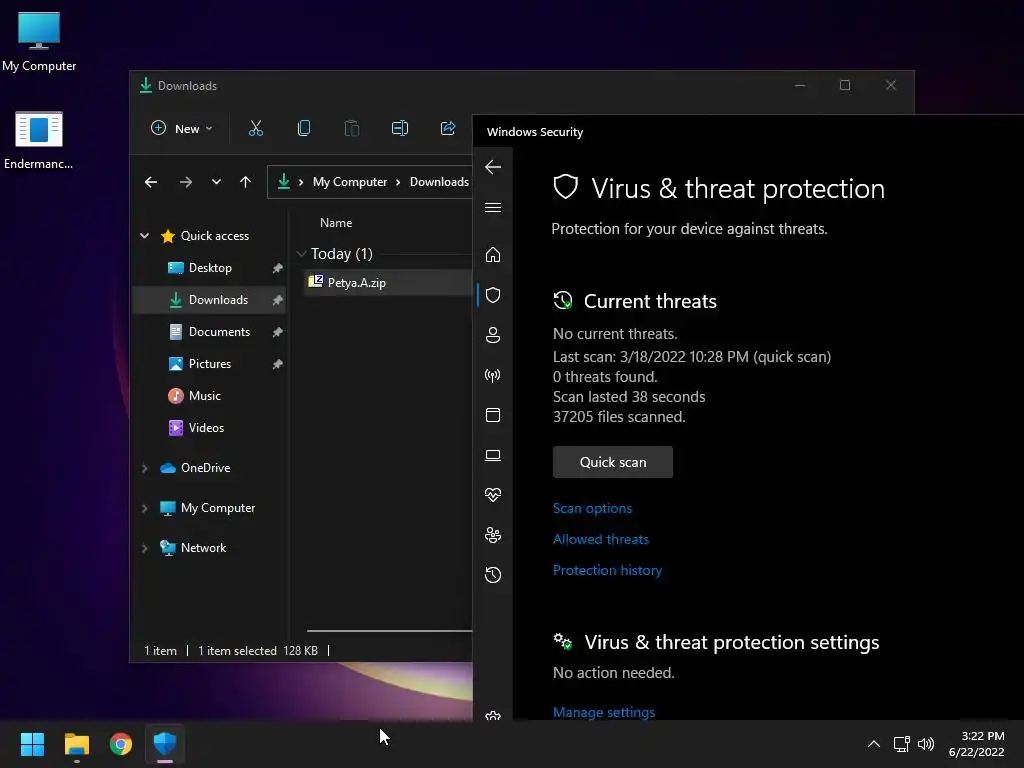Open Device performance & health heart icon
This screenshot has width=1024, height=768.
[x=493, y=495]
